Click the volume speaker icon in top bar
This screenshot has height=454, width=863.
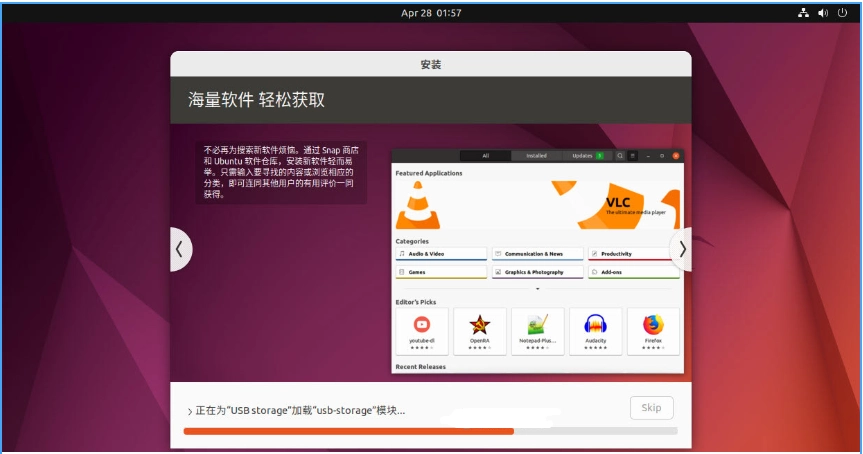click(x=823, y=13)
